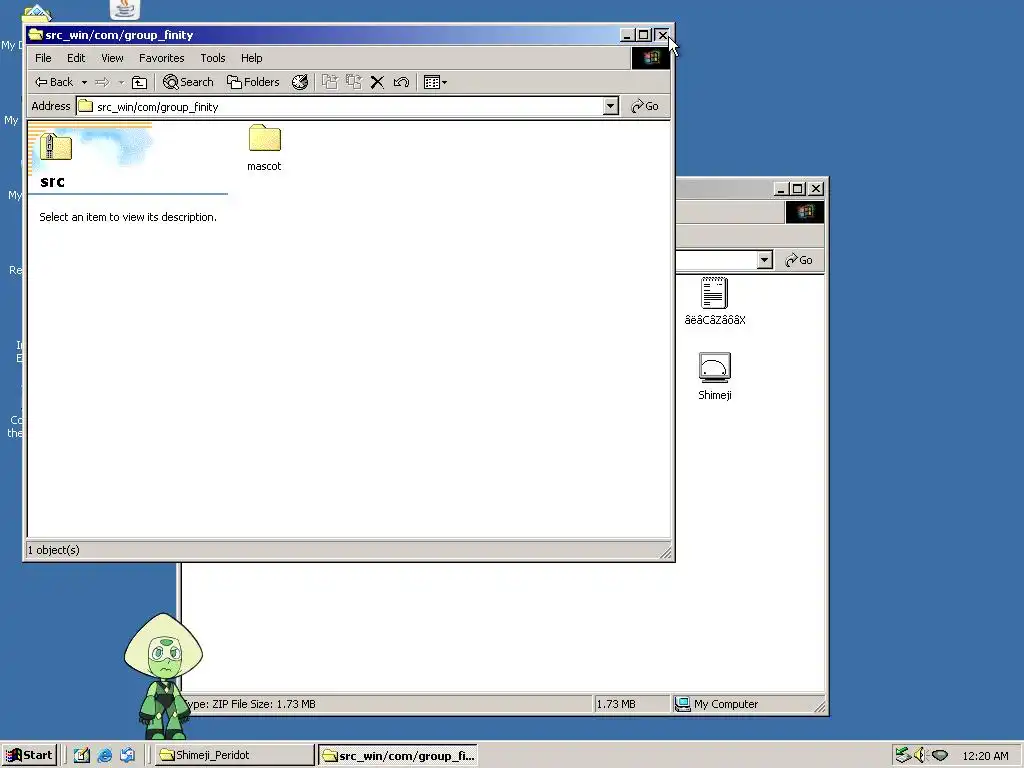1024x768 pixels.
Task: Open the Help menu
Action: (251, 58)
